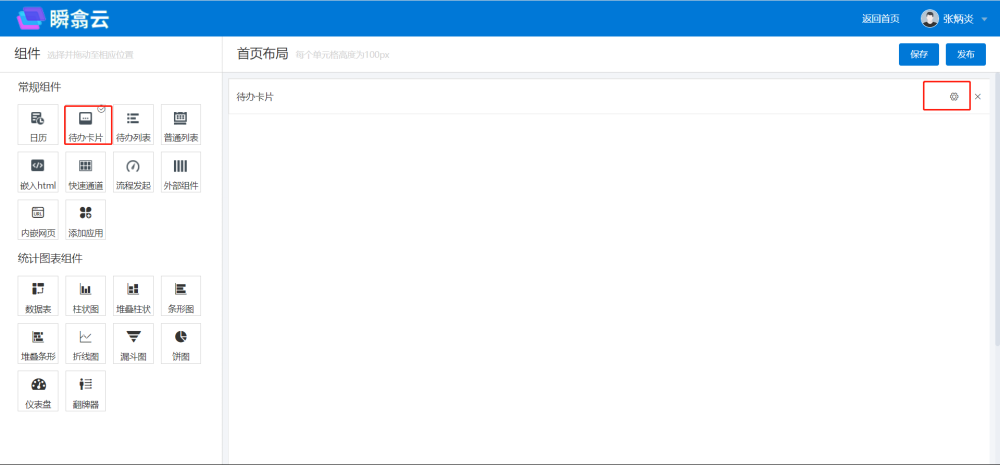
Task: Open settings gear for 待办卡片 card
Action: [954, 97]
